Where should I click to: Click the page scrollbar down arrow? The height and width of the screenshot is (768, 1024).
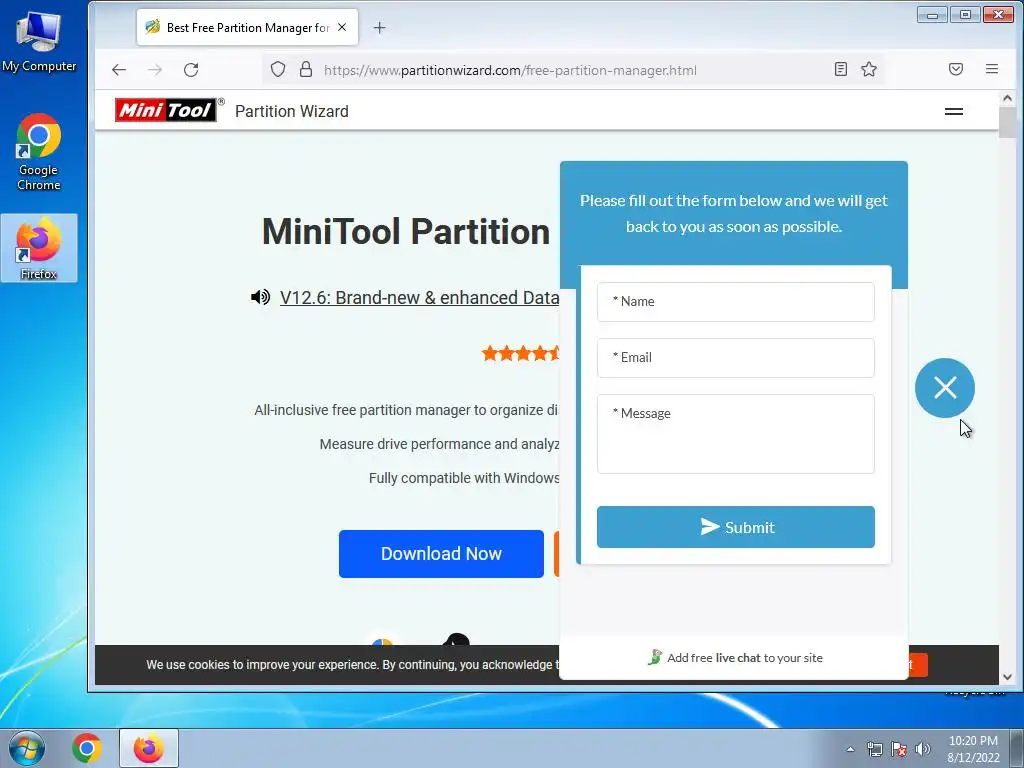tap(1007, 677)
